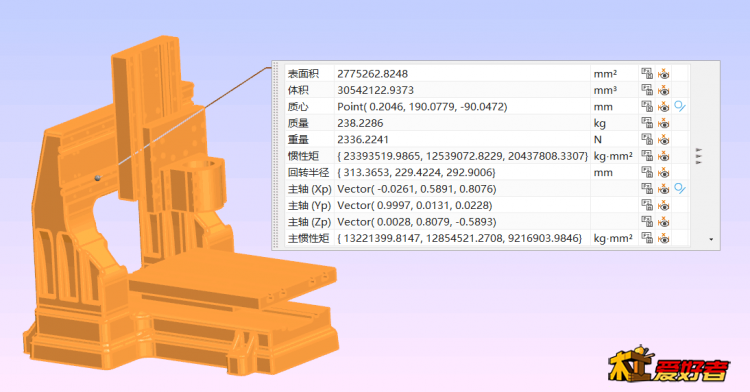This screenshot has width=750, height=392.
Task: Copy the 重量 value using its copy icon
Action: point(647,139)
